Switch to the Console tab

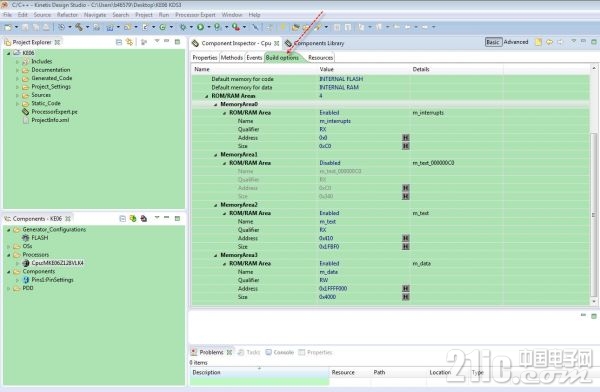(x=280, y=352)
